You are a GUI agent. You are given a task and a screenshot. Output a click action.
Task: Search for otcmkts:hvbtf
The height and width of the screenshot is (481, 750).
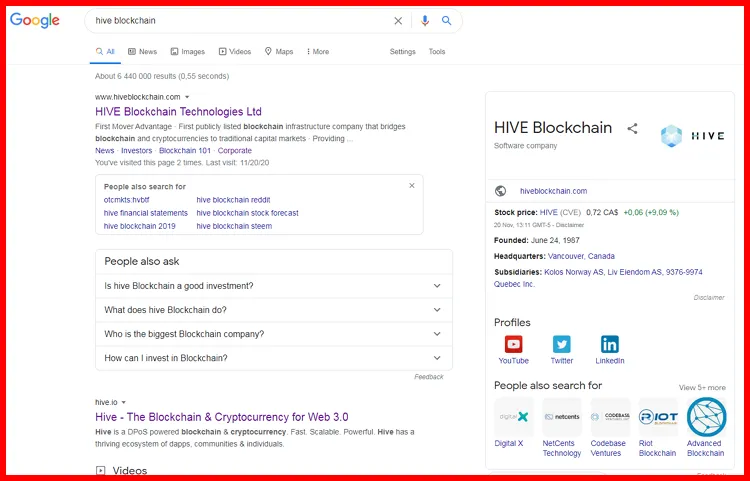tap(126, 200)
